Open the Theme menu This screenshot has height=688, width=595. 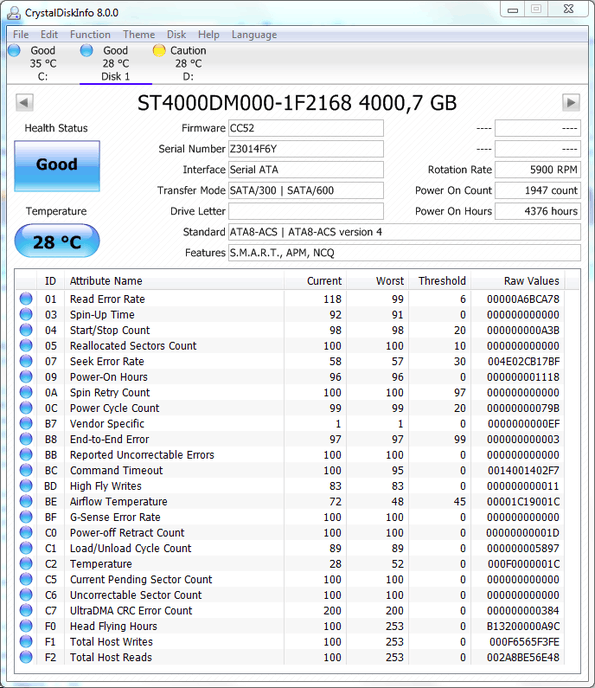pyautogui.click(x=139, y=35)
